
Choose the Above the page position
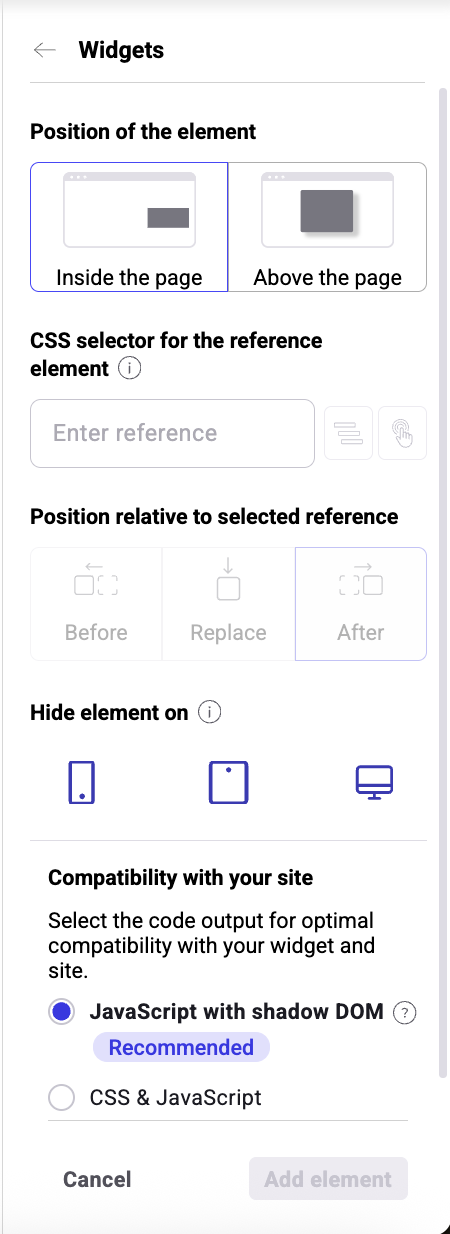point(328,227)
